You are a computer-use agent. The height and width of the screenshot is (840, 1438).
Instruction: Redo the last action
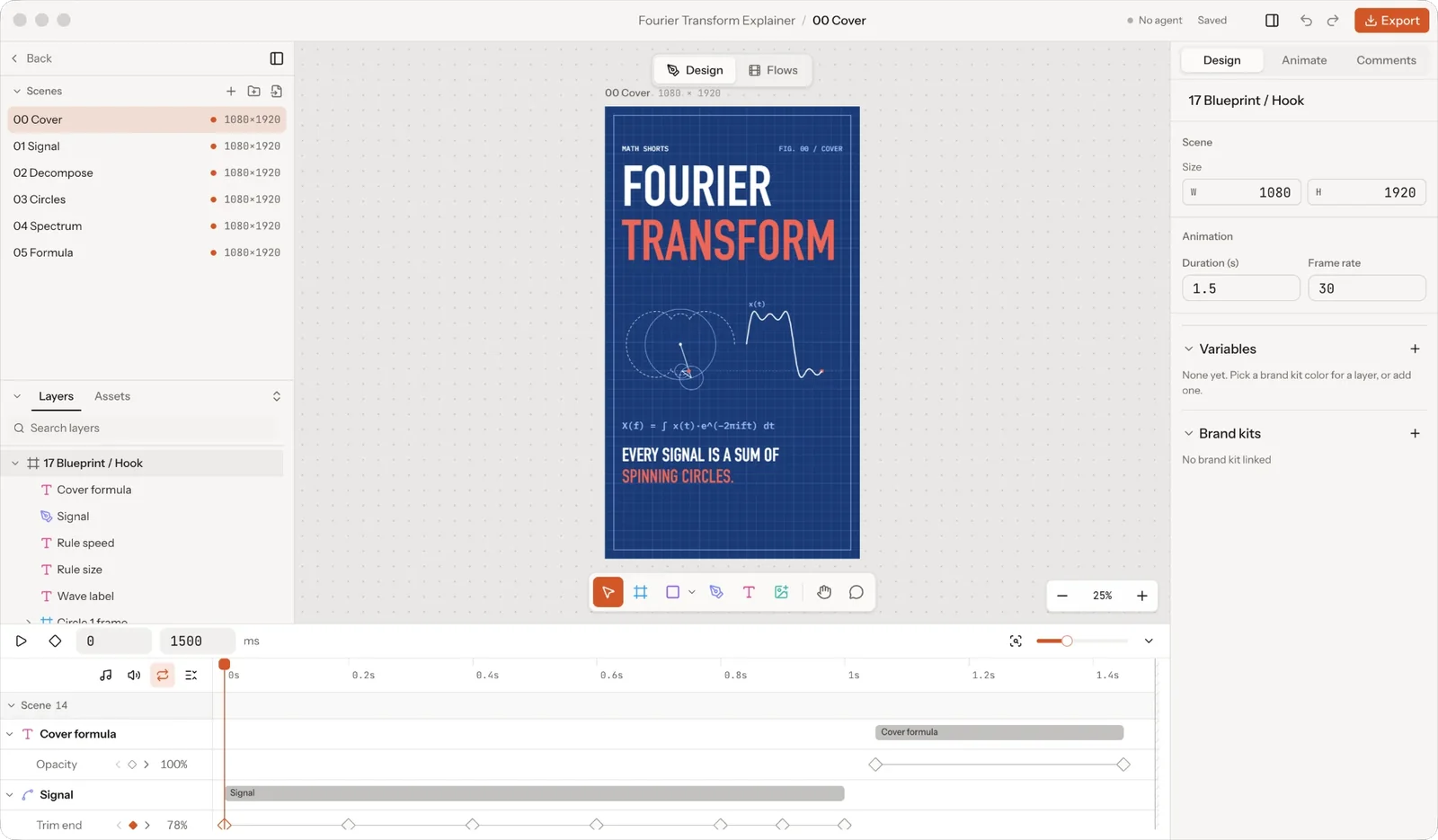click(x=1333, y=20)
